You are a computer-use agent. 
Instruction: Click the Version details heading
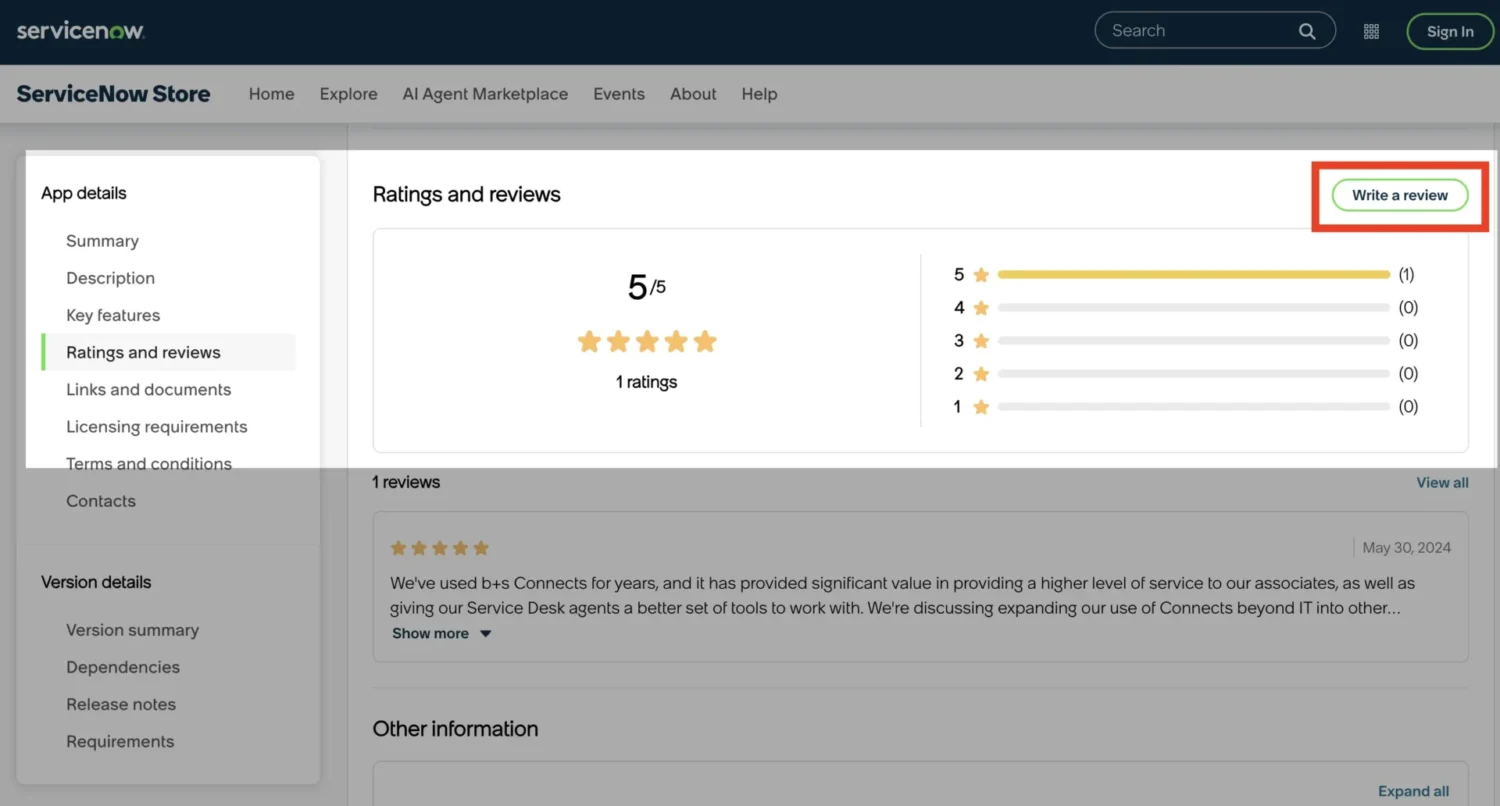[x=96, y=582]
